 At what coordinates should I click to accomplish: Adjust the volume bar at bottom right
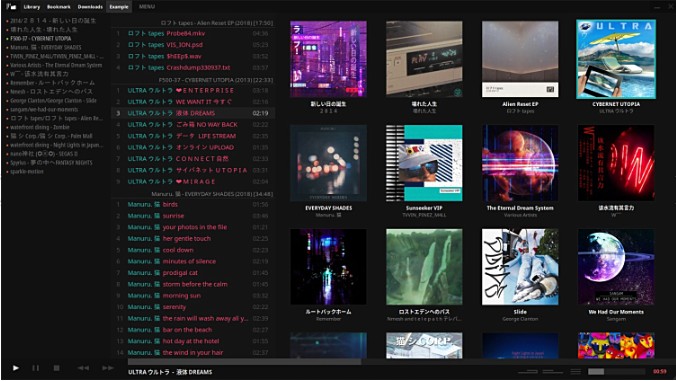click(x=617, y=371)
